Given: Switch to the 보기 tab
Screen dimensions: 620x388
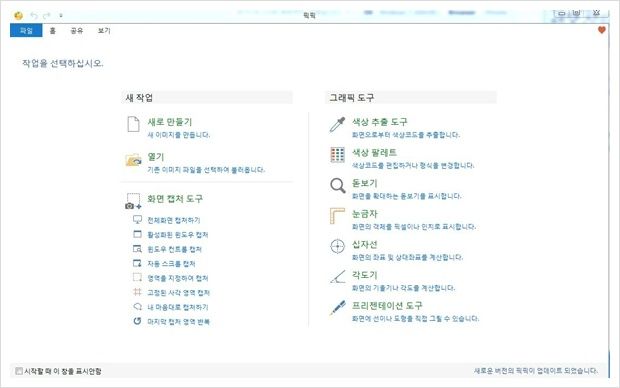Looking at the screenshot, I should (104, 31).
